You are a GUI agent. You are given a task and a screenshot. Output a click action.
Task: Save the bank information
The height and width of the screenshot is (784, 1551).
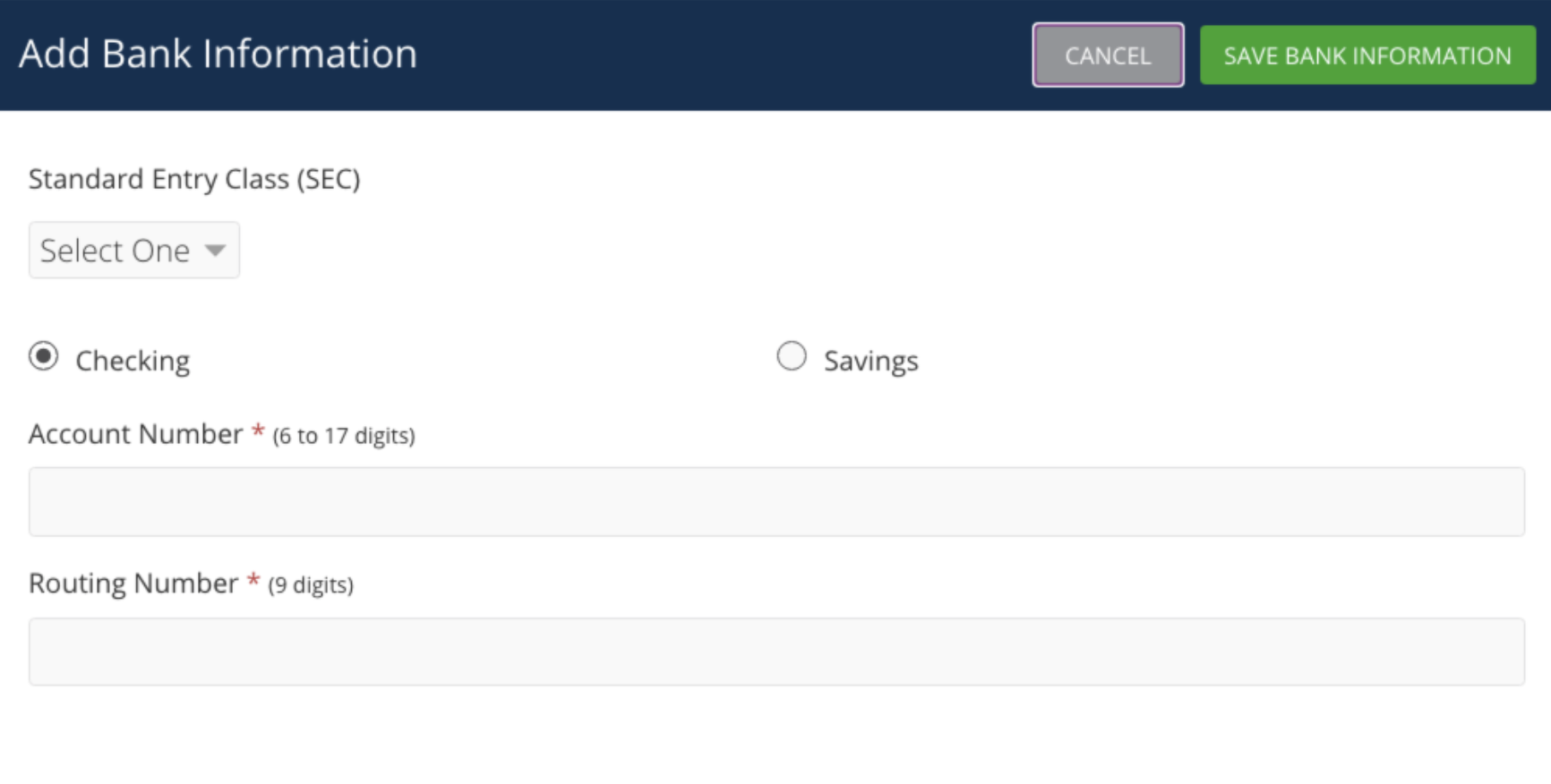(1367, 55)
